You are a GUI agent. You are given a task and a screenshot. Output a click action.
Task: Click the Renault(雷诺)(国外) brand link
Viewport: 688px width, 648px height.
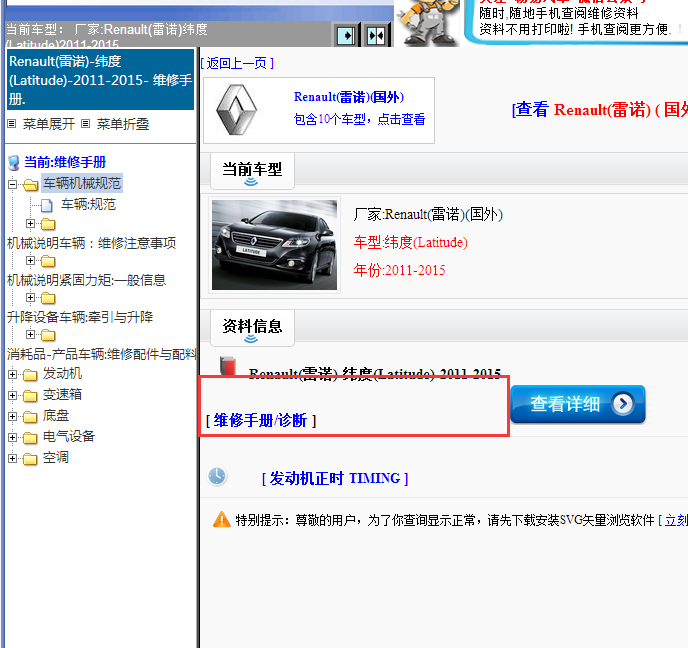pyautogui.click(x=349, y=97)
